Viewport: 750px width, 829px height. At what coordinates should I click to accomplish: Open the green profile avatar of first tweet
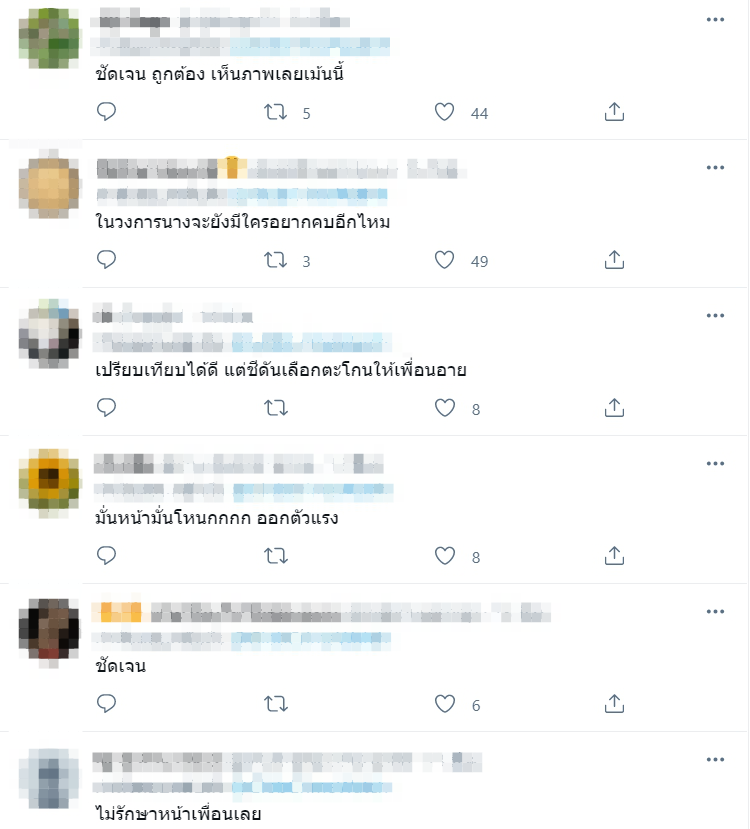pos(49,38)
